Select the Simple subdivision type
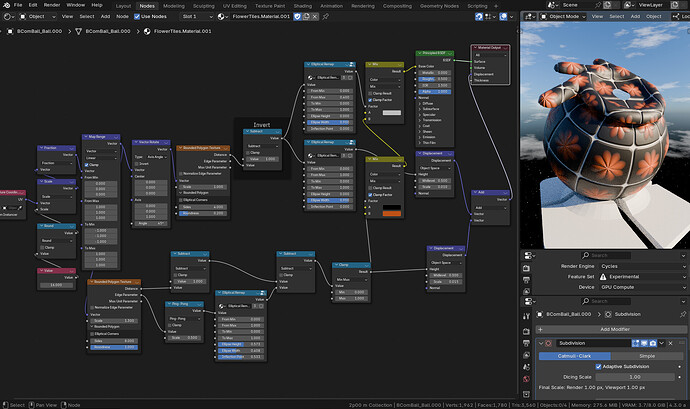Image resolution: width=690 pixels, height=409 pixels. tap(647, 356)
